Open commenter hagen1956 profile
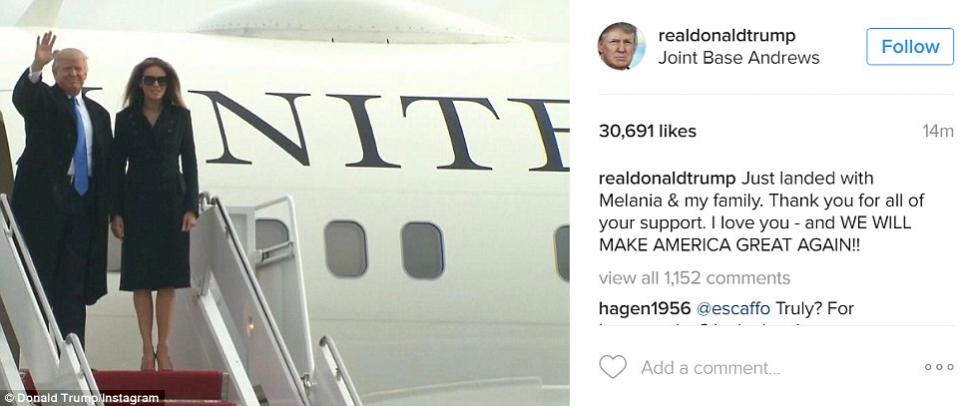The width and height of the screenshot is (960, 406). click(x=645, y=309)
